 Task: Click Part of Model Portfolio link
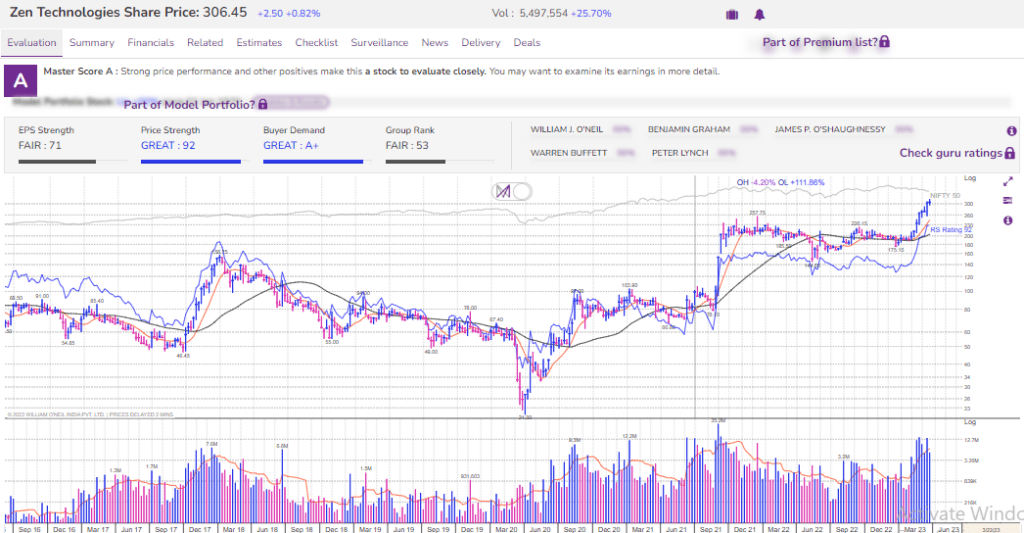click(189, 105)
